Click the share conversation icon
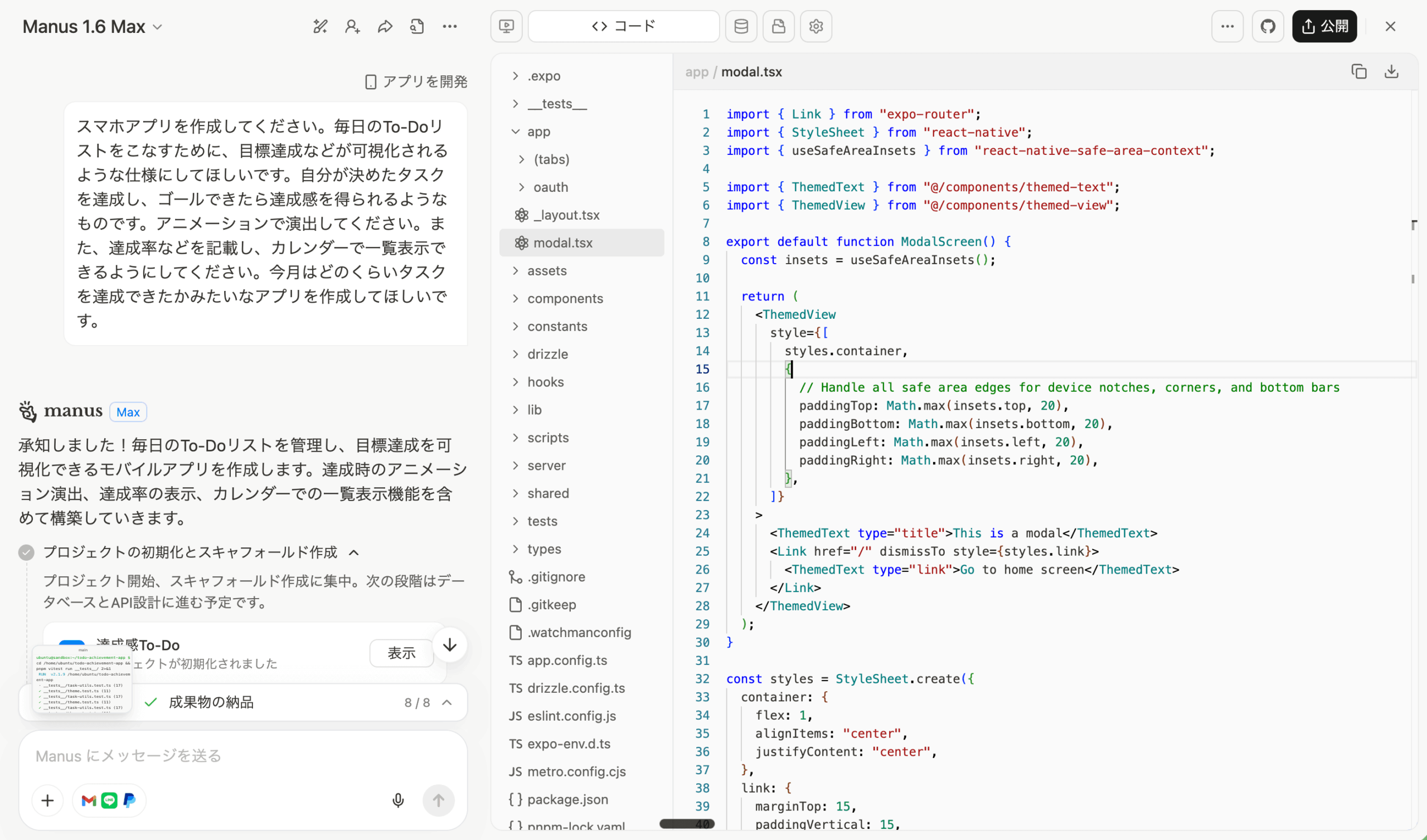This screenshot has height=840, width=1427. pyautogui.click(x=385, y=26)
